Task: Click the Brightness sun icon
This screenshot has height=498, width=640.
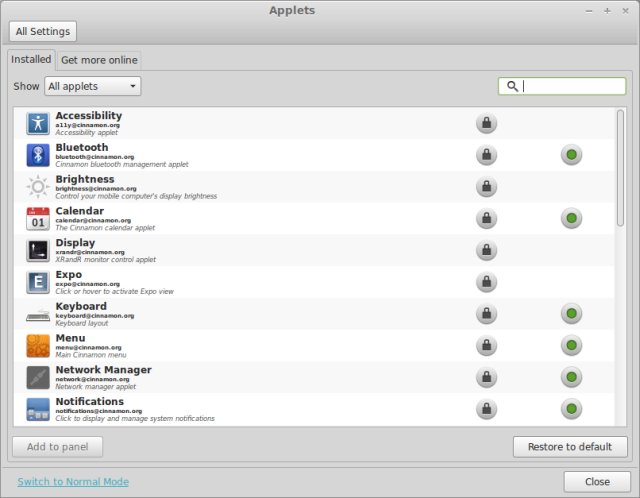Action: 38,187
